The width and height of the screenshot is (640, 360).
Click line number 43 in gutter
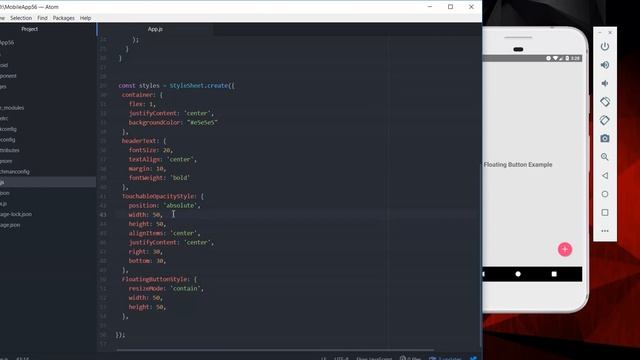coord(103,215)
